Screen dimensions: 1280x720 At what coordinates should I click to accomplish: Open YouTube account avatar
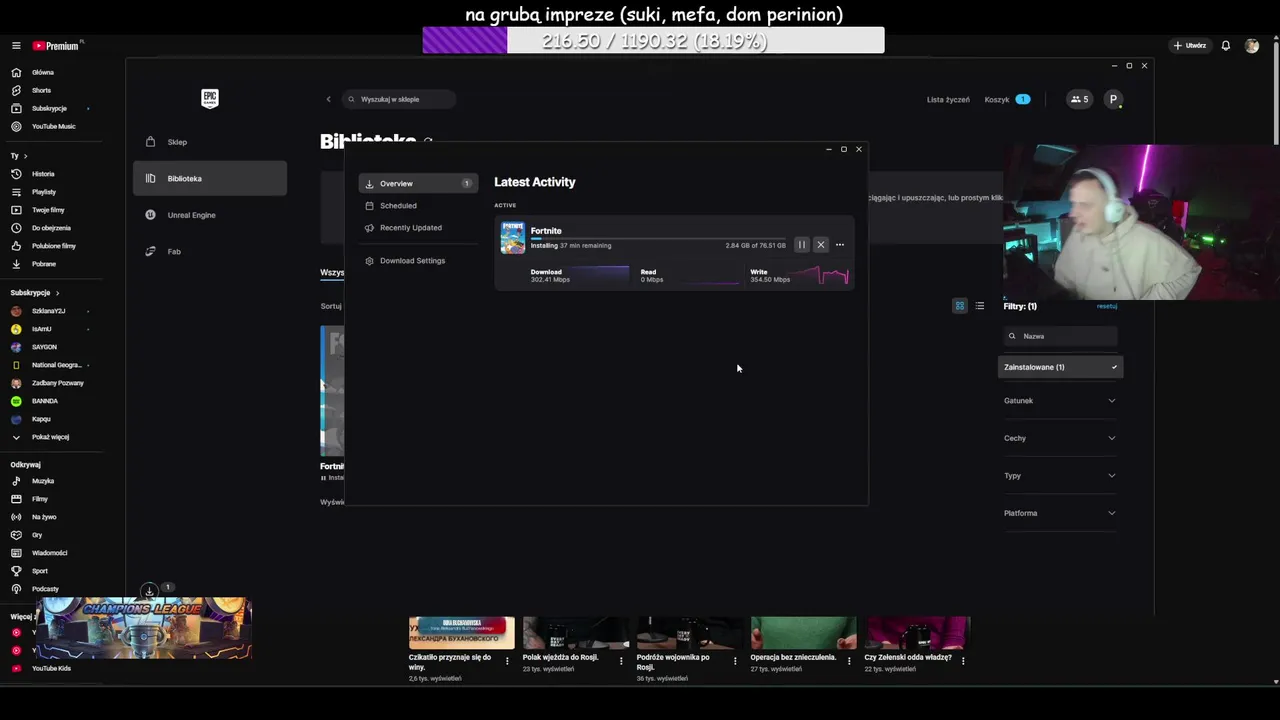coord(1252,46)
